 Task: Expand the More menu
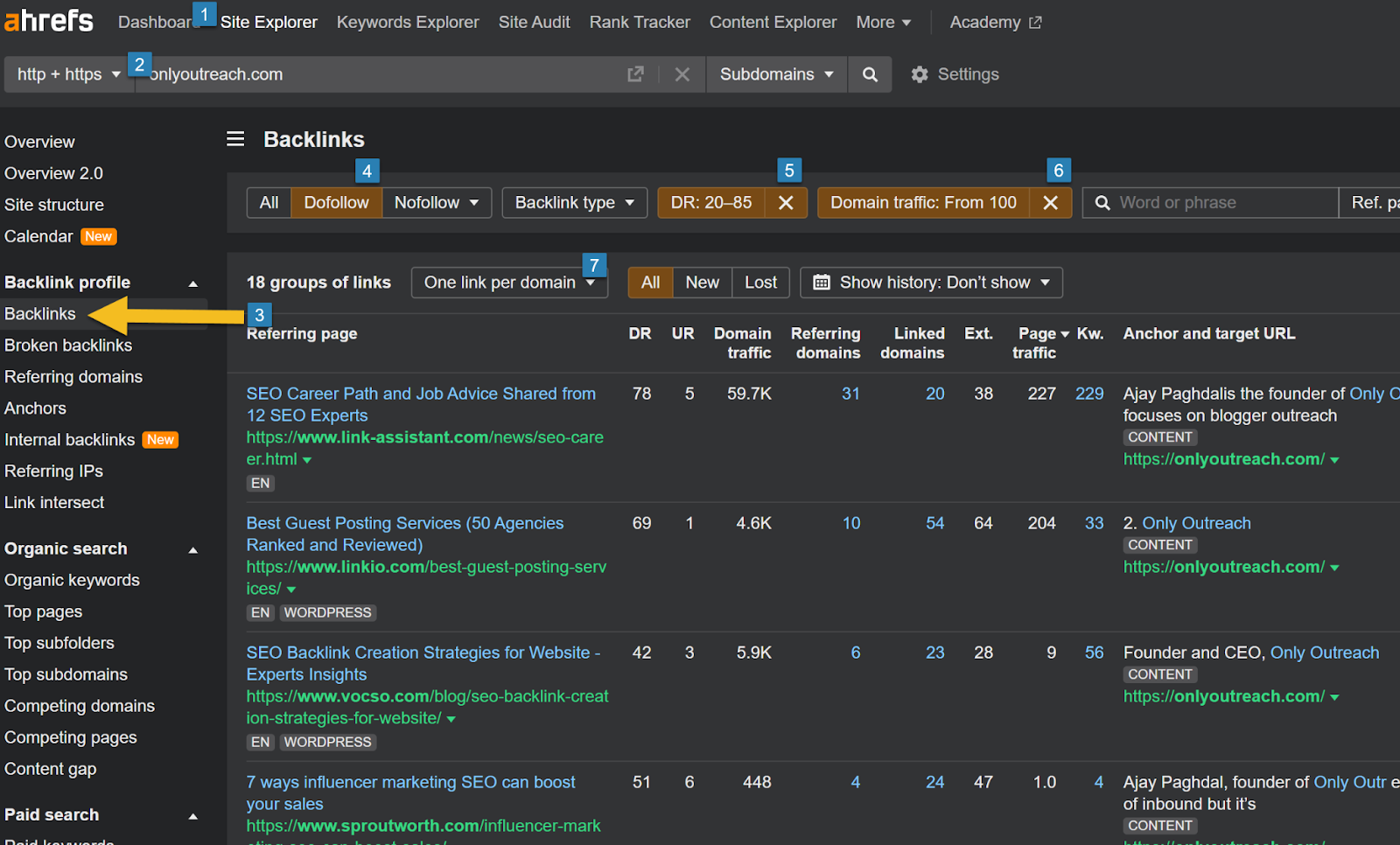pyautogui.click(x=884, y=23)
